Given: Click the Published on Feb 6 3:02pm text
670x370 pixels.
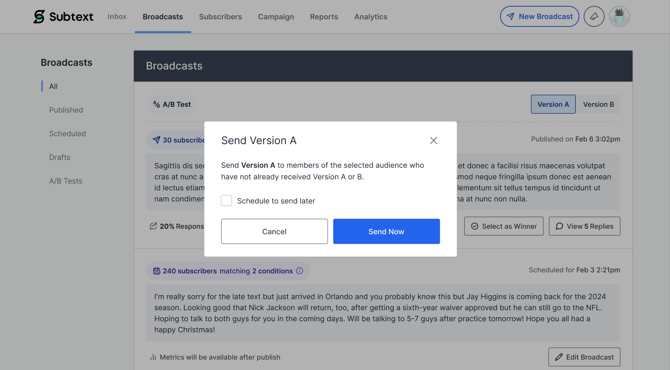Looking at the screenshot, I should pos(575,139).
